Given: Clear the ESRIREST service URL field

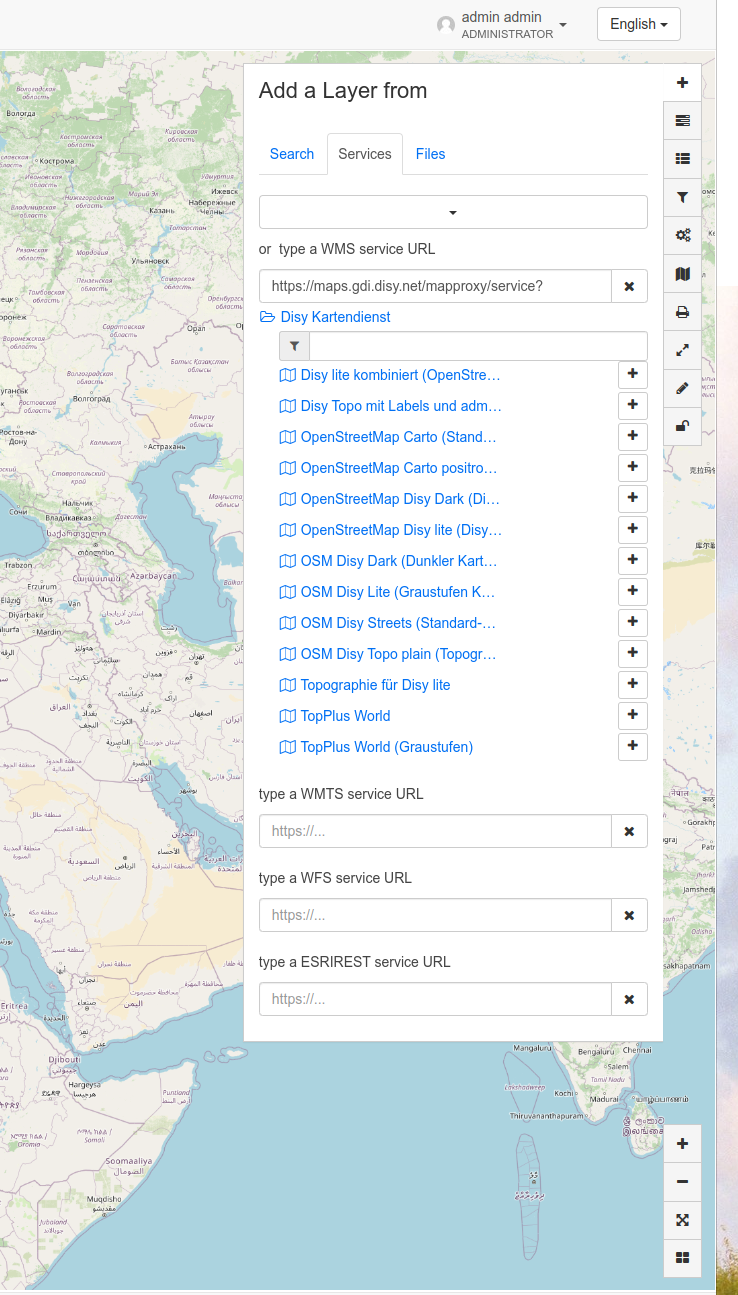Looking at the screenshot, I should pos(629,999).
